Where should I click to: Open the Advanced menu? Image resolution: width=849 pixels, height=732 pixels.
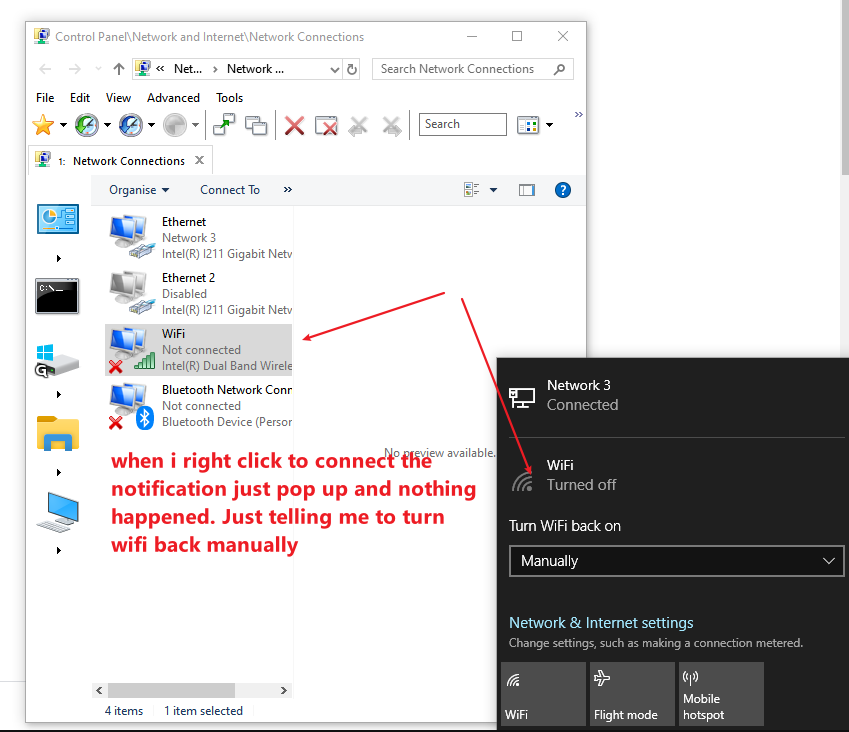(x=173, y=98)
